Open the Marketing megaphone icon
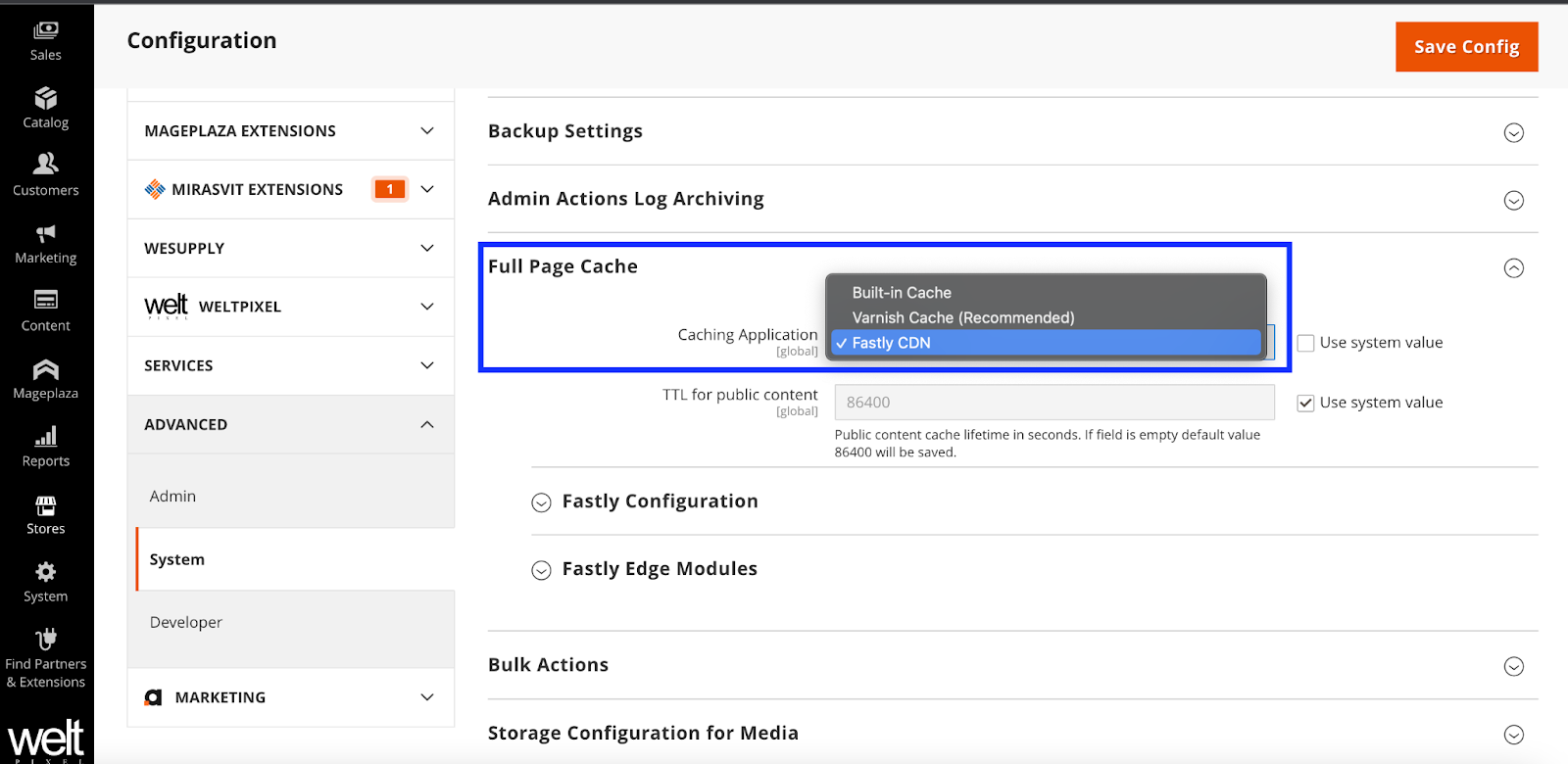The image size is (1568, 764). pos(46,233)
